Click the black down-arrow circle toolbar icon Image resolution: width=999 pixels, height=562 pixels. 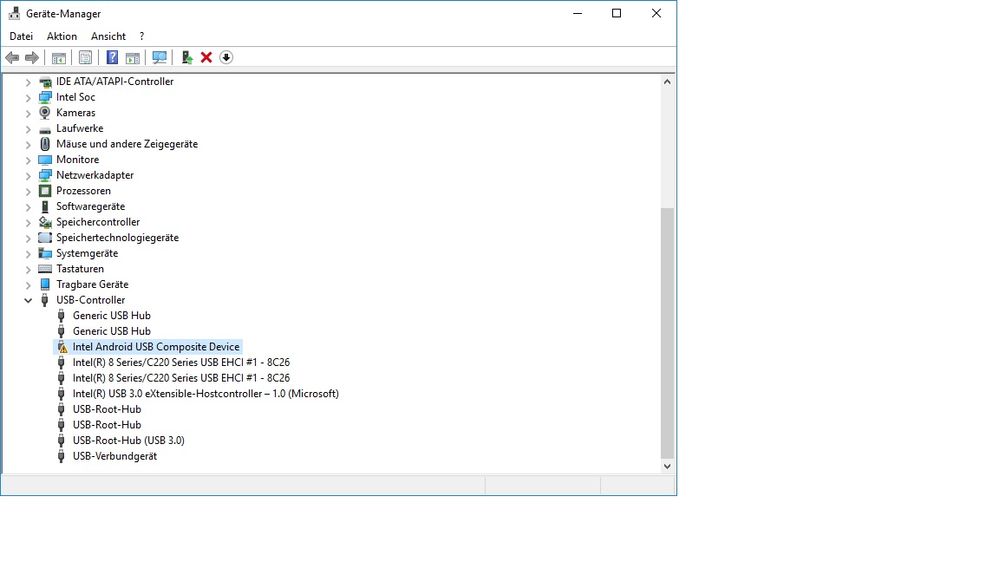coord(226,58)
